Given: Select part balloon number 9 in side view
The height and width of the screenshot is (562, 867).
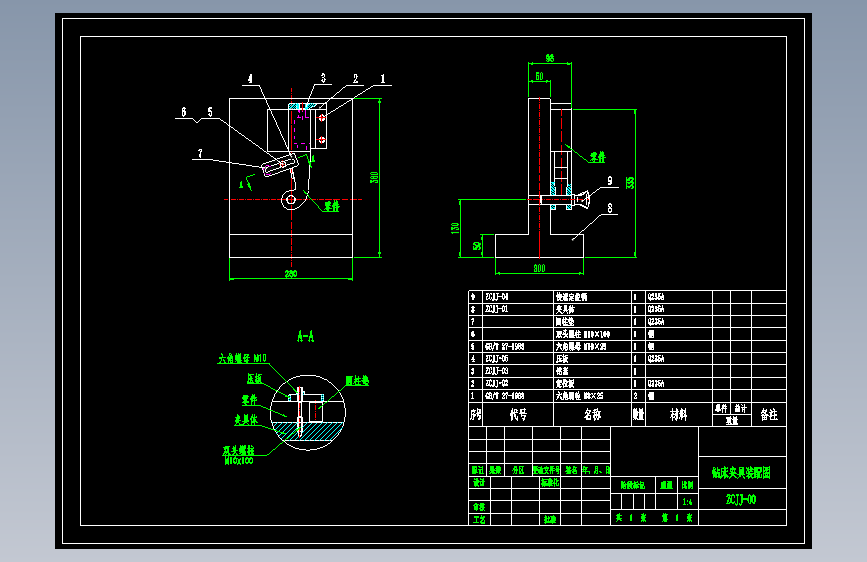Looking at the screenshot, I should coord(610,180).
